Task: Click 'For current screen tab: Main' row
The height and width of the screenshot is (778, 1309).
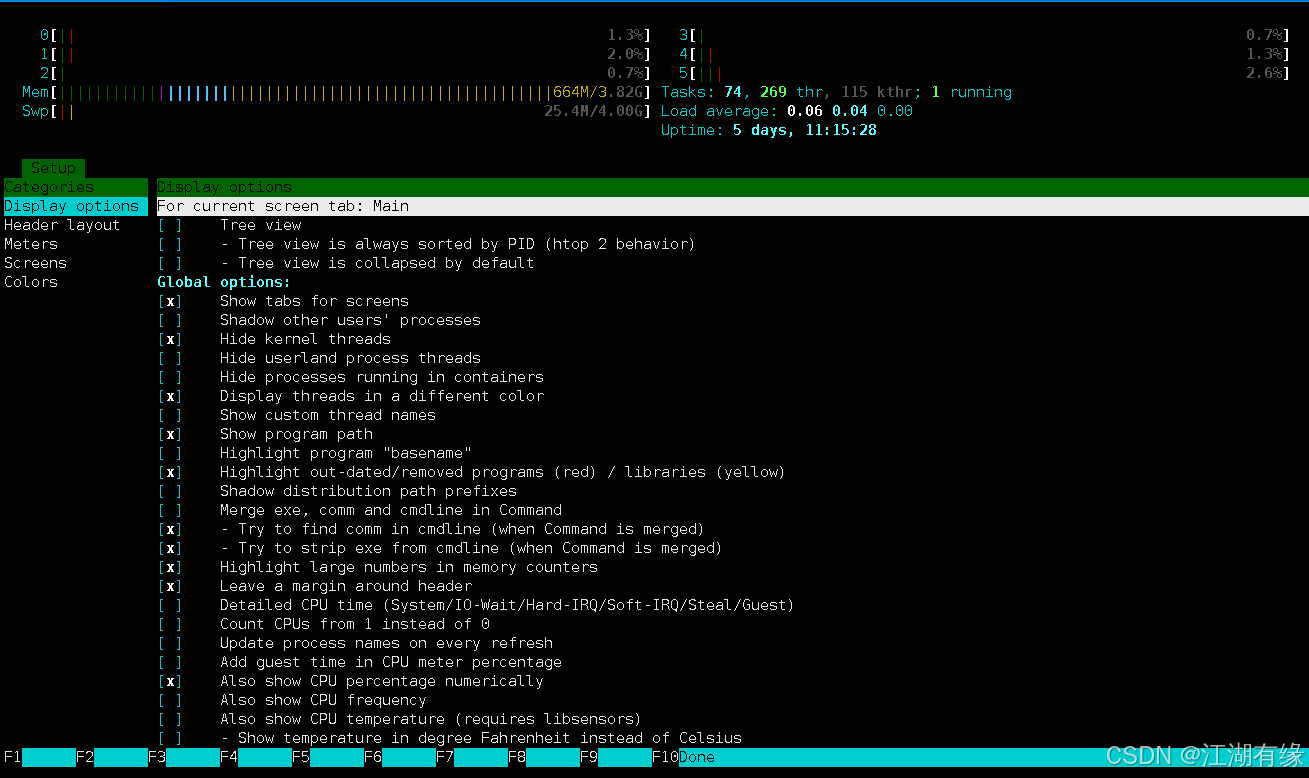Action: coord(732,206)
